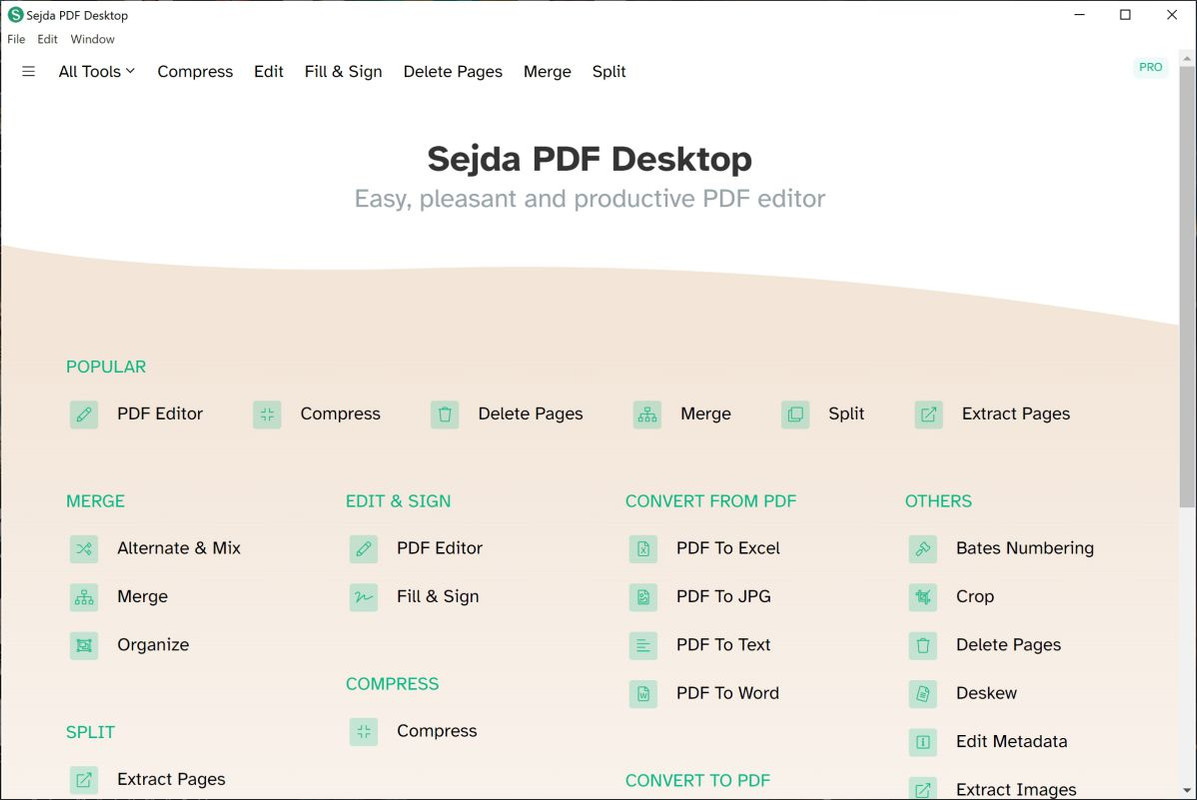The height and width of the screenshot is (800, 1197).
Task: Open the Crop tool link
Action: tap(975, 597)
